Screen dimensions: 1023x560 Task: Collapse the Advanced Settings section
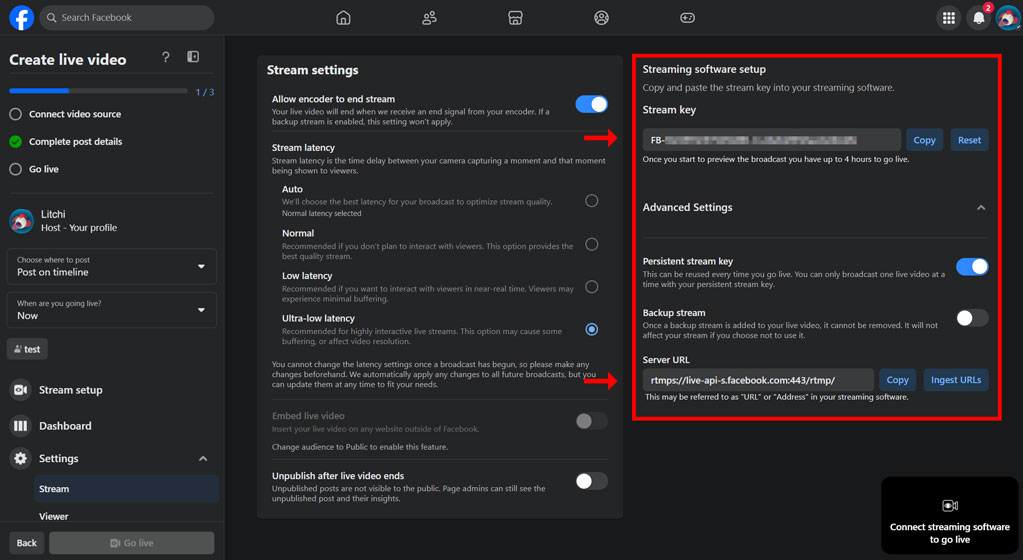click(x=980, y=208)
